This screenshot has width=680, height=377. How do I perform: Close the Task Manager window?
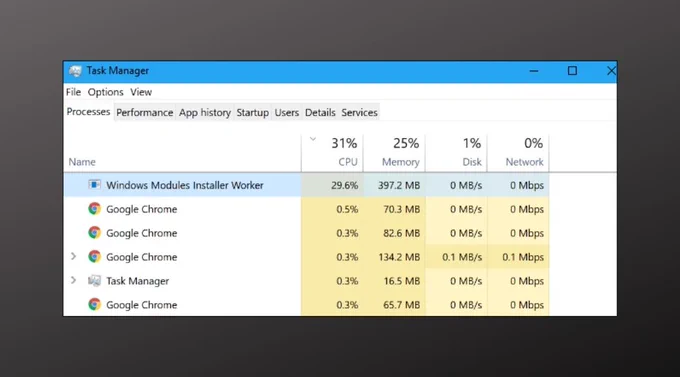tap(611, 71)
